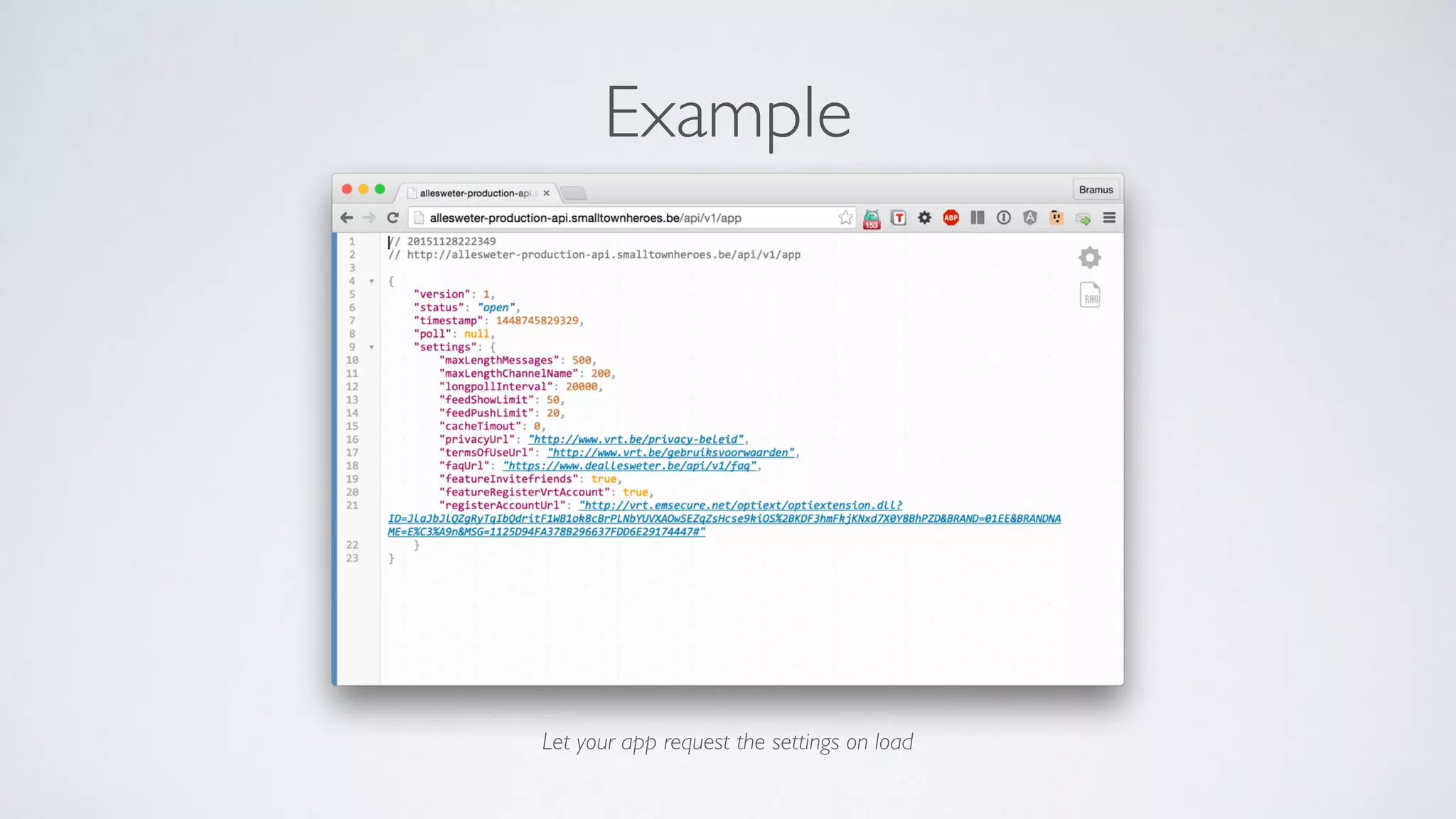Image resolution: width=1456 pixels, height=819 pixels.
Task: Click the orange box-face extension icon
Action: click(x=1056, y=218)
